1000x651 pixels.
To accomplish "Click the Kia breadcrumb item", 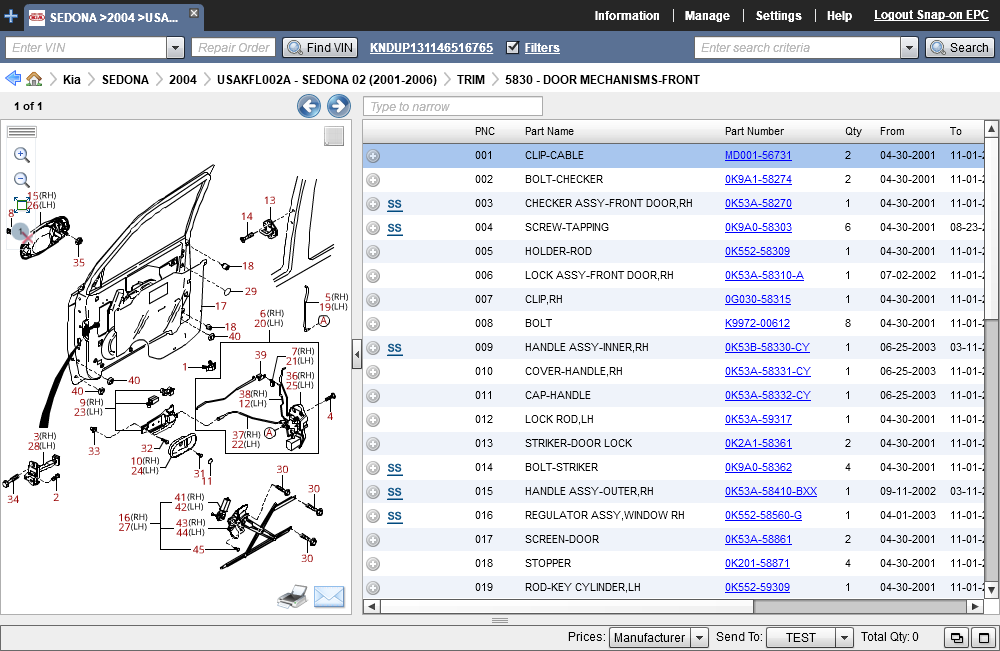I will (x=71, y=80).
